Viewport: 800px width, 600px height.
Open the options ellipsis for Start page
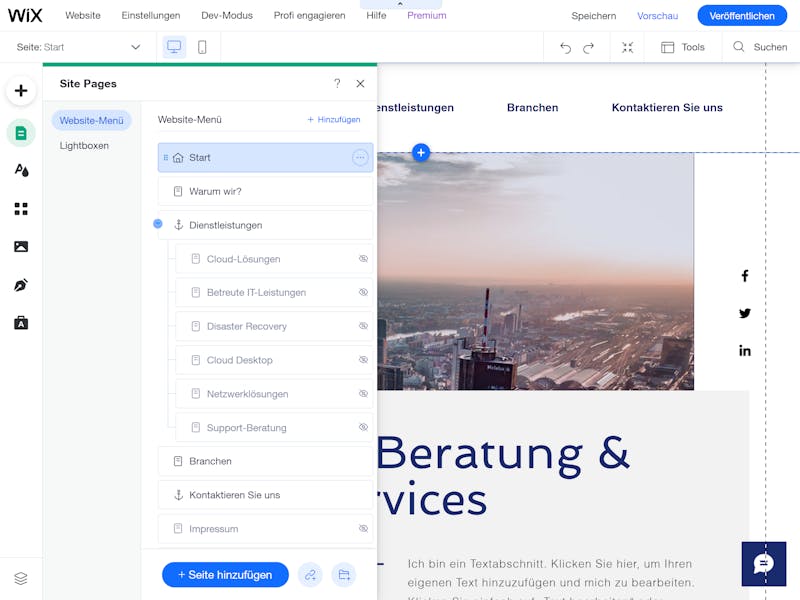tap(360, 158)
